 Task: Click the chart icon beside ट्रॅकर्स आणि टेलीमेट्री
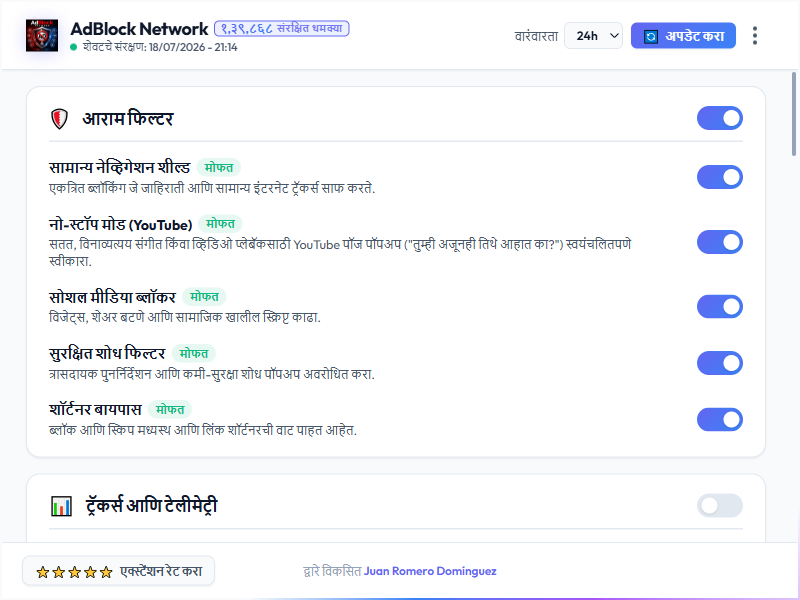click(x=61, y=506)
